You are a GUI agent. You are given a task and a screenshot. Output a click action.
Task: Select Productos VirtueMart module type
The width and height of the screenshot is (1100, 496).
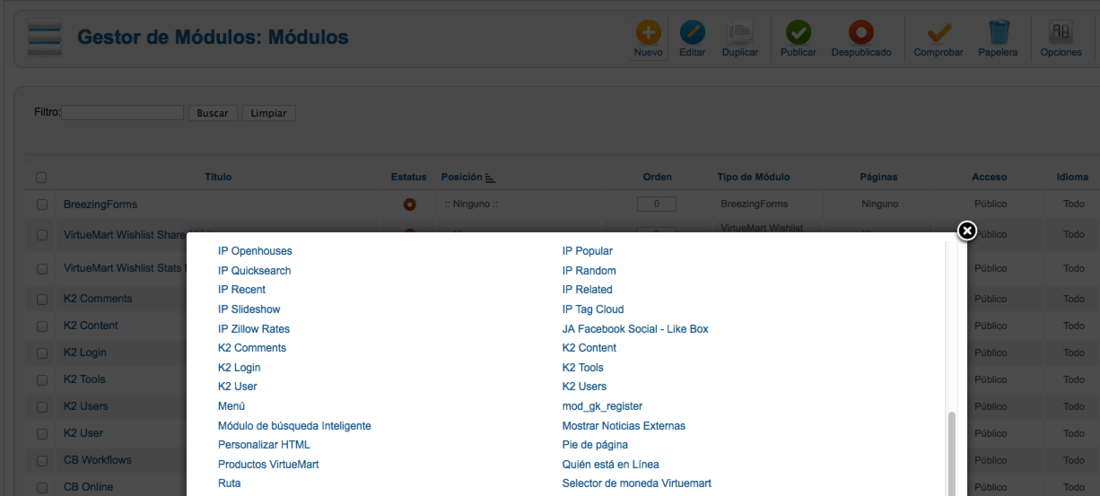point(269,464)
